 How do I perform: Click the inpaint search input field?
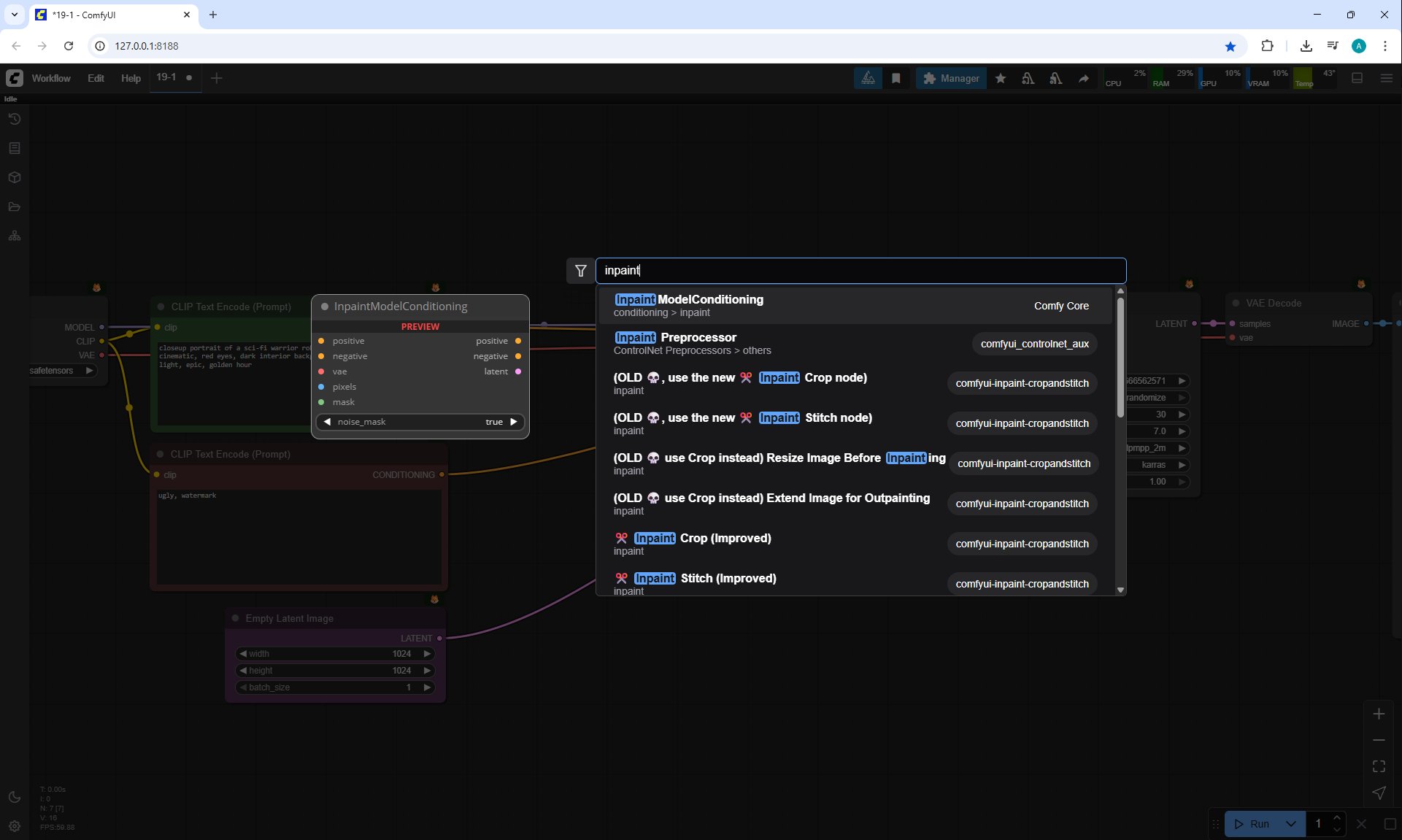tap(860, 271)
